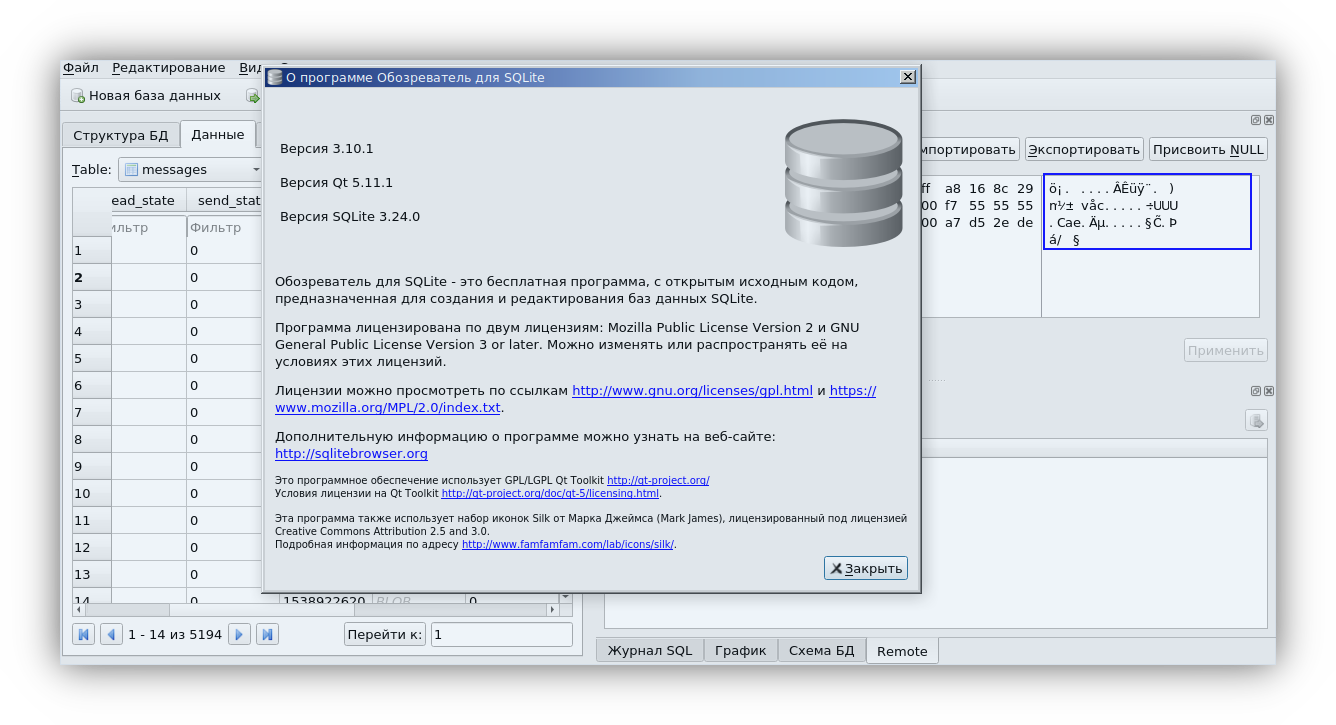Click the Присвоить NULL button

[1207, 148]
